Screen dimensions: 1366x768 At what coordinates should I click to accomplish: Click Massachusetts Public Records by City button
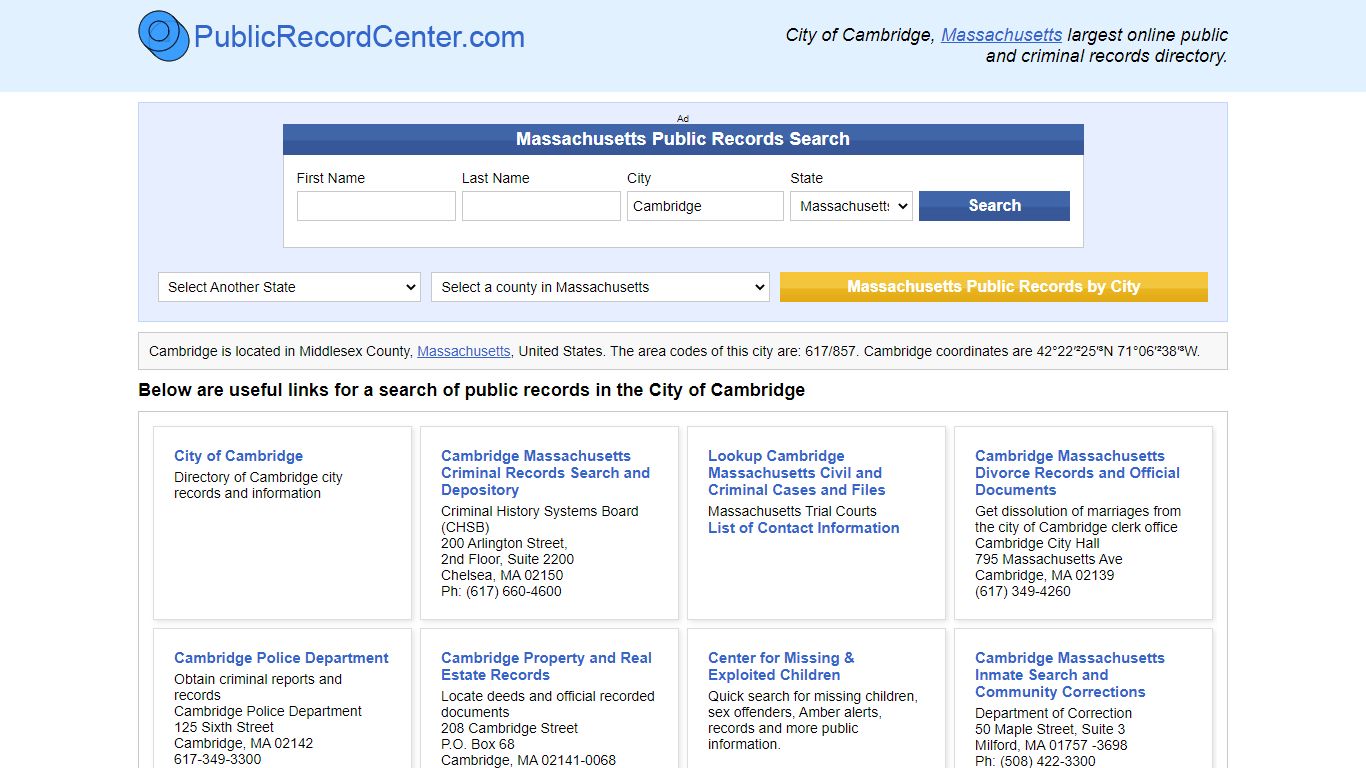[x=994, y=287]
